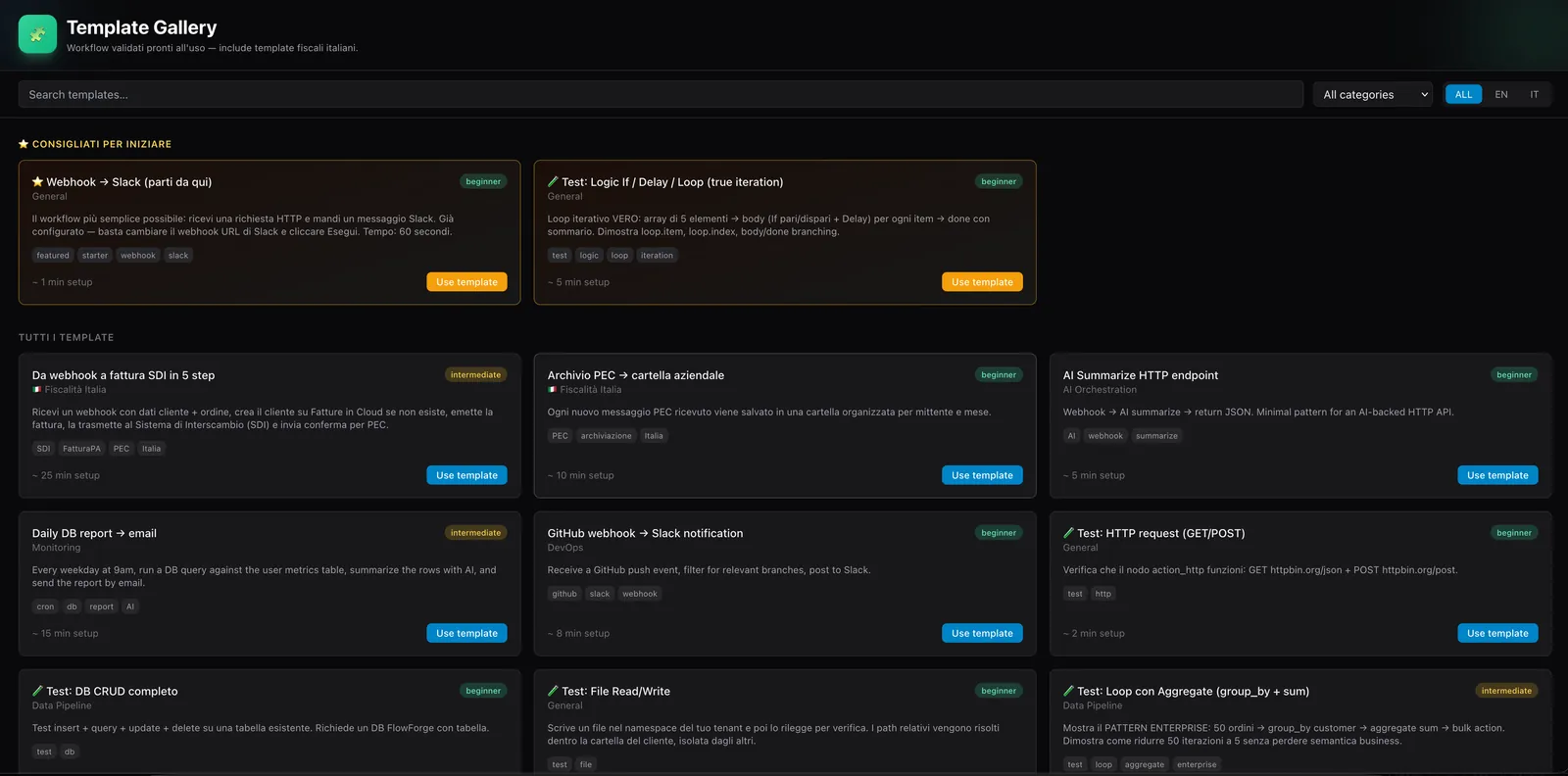Open the All categories dropdown
The width and height of the screenshot is (1568, 776).
(1375, 94)
